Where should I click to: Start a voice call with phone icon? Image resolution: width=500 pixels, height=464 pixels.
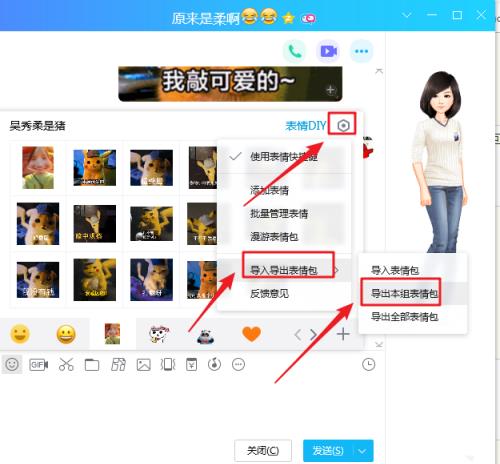(295, 51)
